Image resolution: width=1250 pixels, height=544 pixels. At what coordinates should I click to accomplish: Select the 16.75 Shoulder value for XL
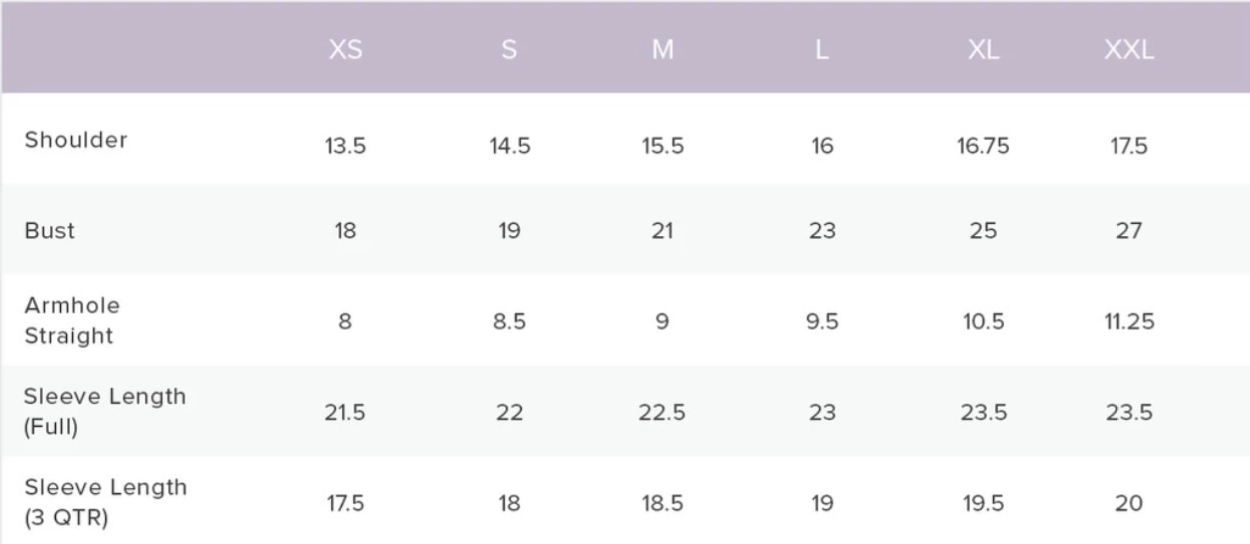983,147
